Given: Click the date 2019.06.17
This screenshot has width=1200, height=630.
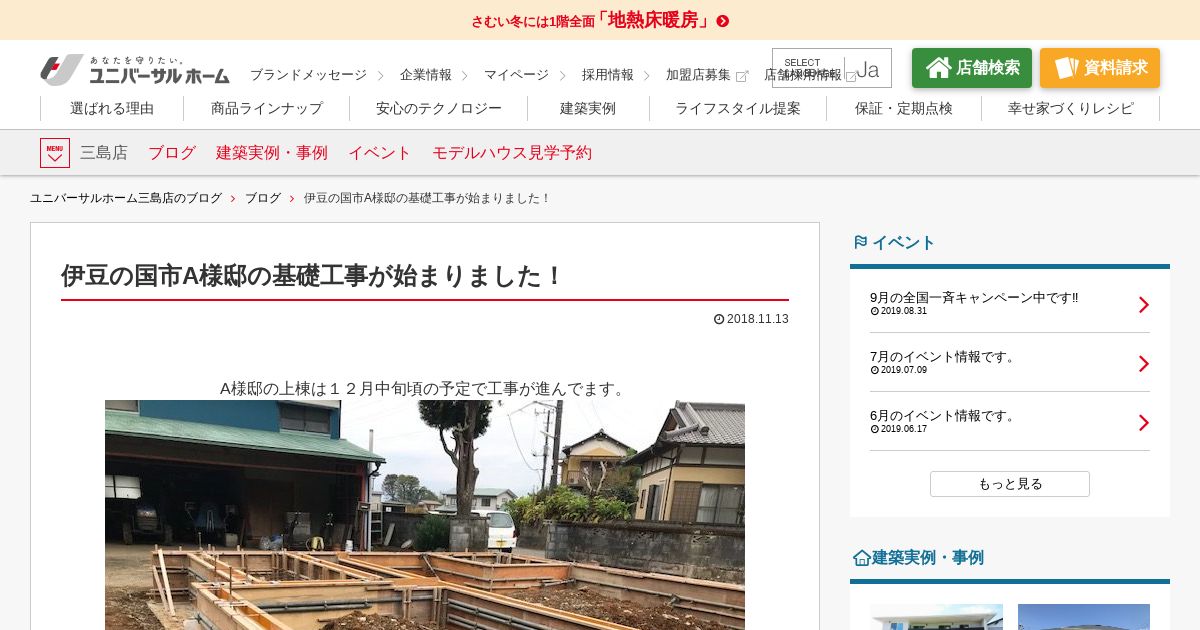Looking at the screenshot, I should (904, 429).
